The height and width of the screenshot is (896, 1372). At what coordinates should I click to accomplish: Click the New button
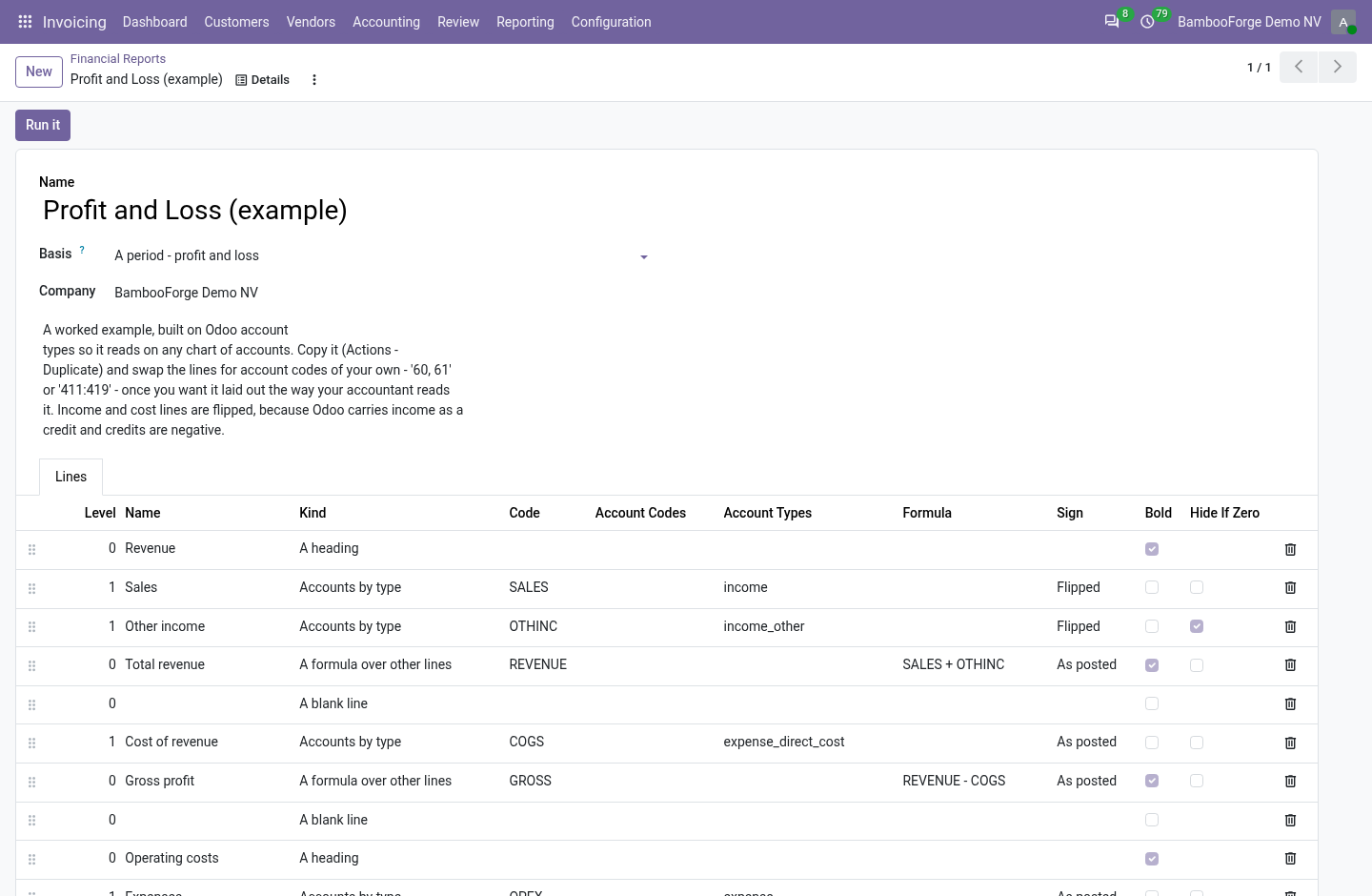coord(39,71)
